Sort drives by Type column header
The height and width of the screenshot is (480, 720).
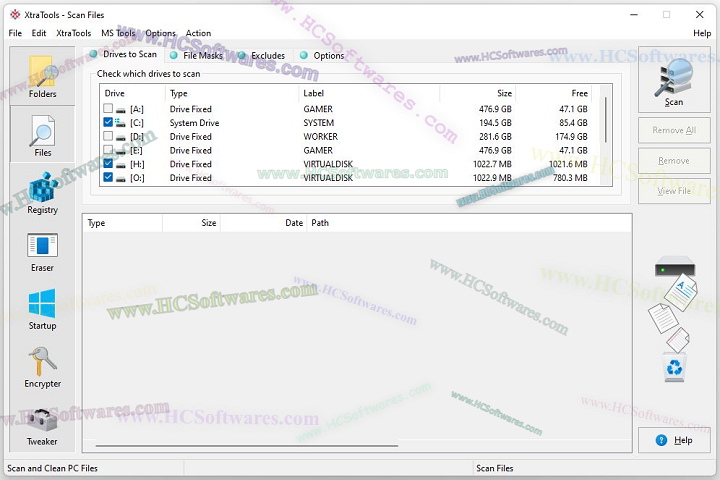click(232, 93)
